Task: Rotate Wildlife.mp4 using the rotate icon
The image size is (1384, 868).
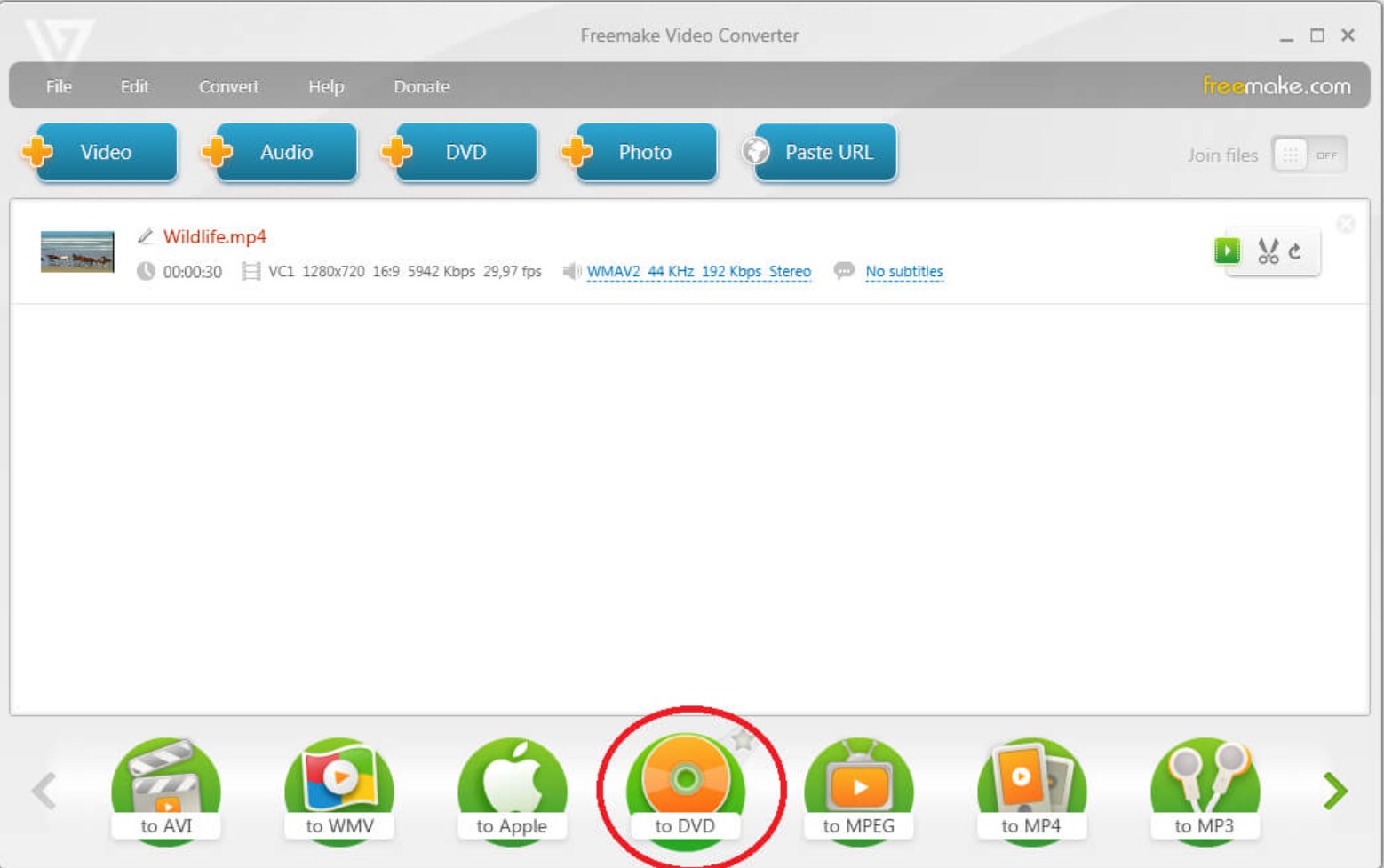Action: [x=1293, y=251]
